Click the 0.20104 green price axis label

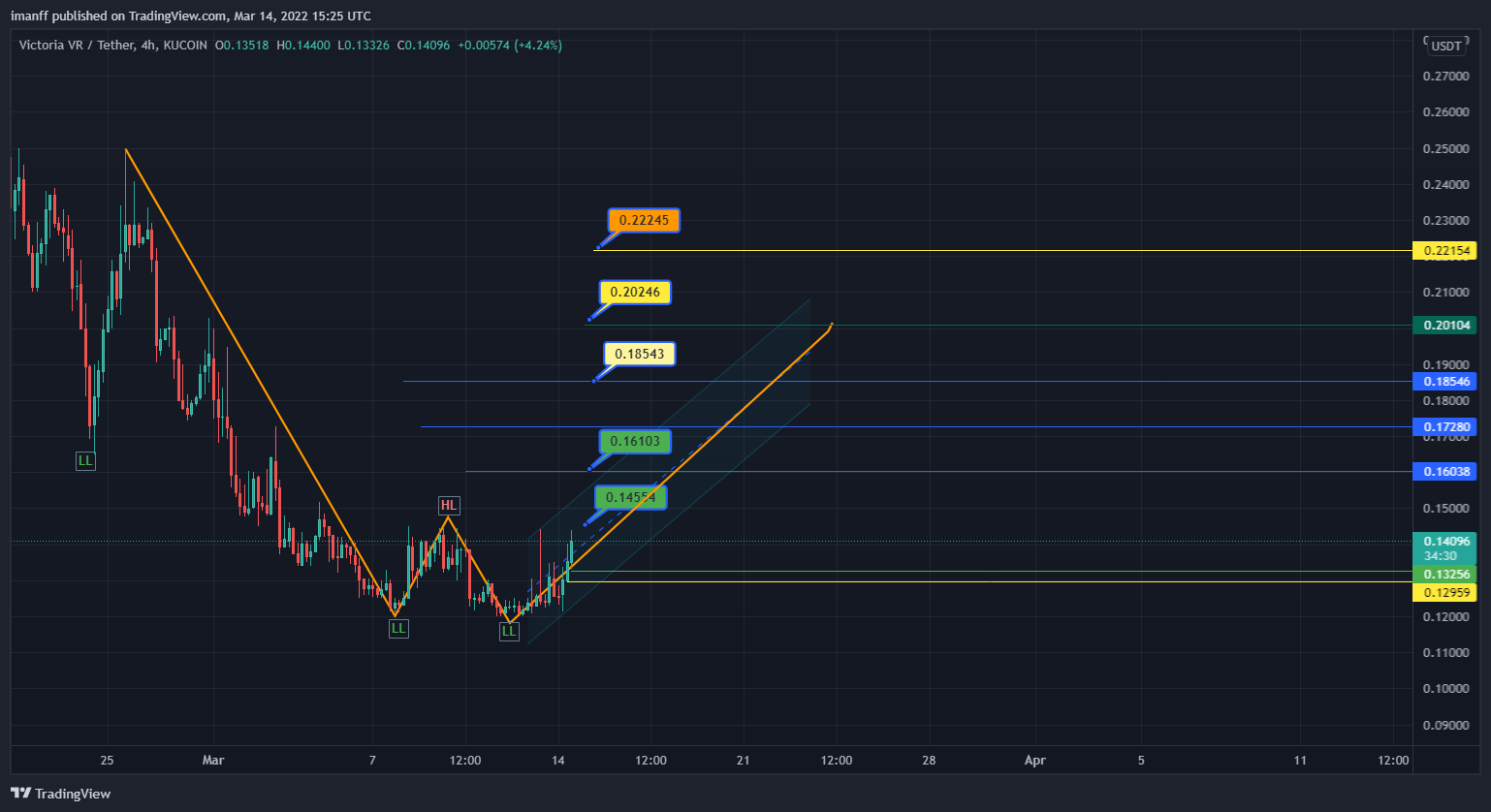pos(1444,326)
